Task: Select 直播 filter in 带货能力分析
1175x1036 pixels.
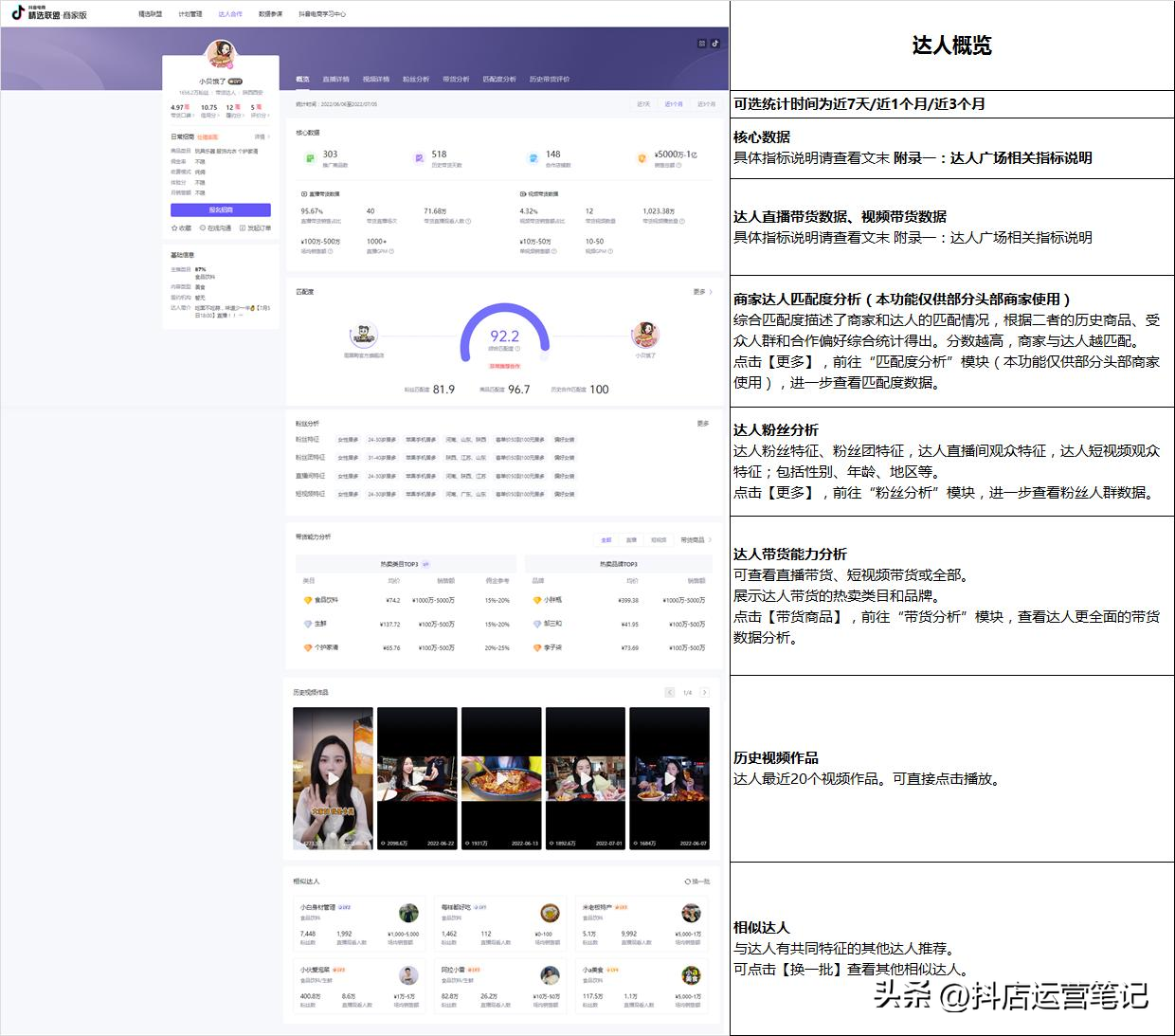Action: (631, 539)
